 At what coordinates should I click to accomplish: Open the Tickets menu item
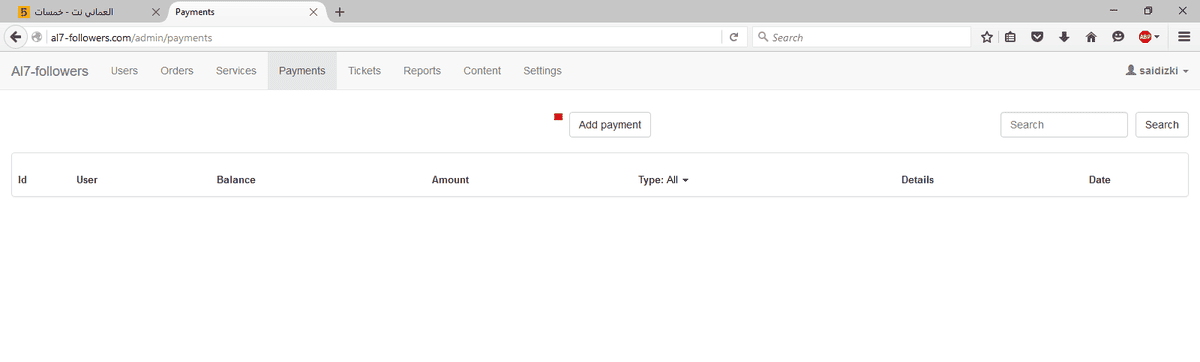click(x=364, y=71)
